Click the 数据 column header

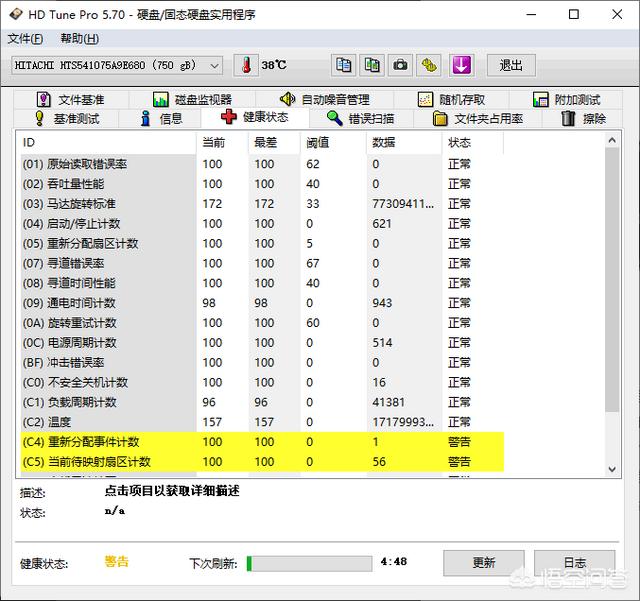[404, 142]
